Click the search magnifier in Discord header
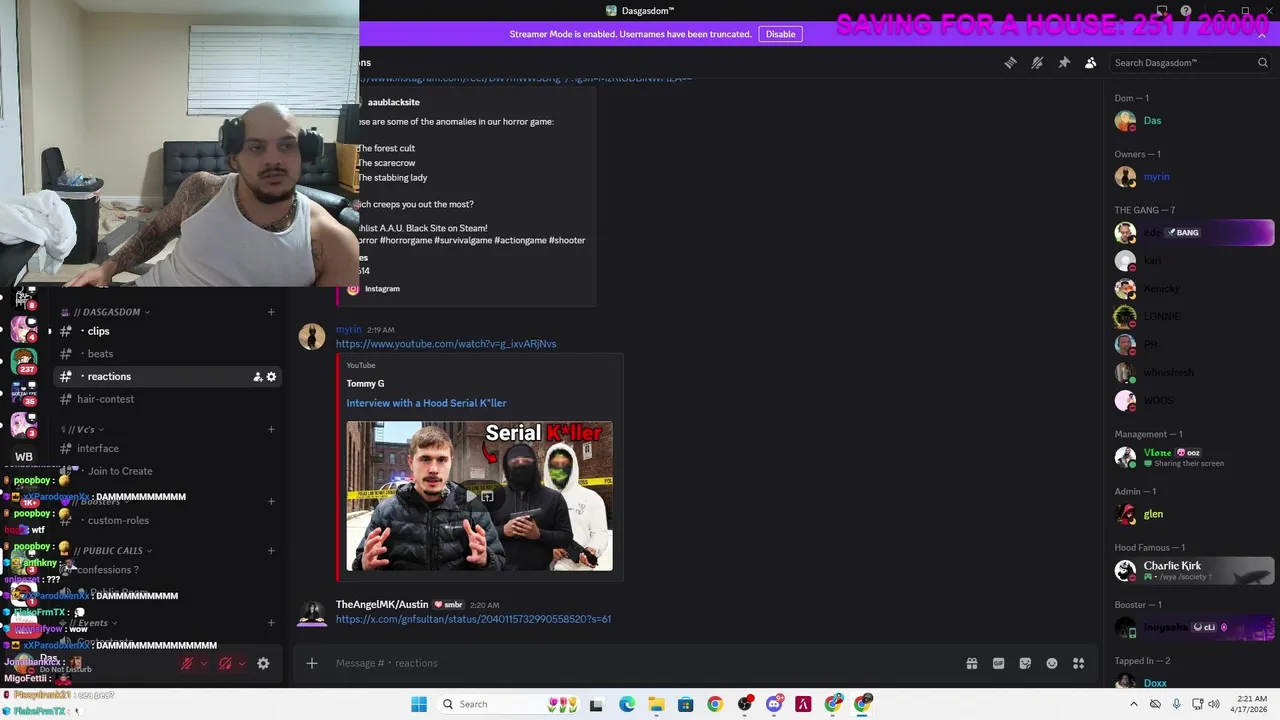The width and height of the screenshot is (1280, 720). (1262, 63)
